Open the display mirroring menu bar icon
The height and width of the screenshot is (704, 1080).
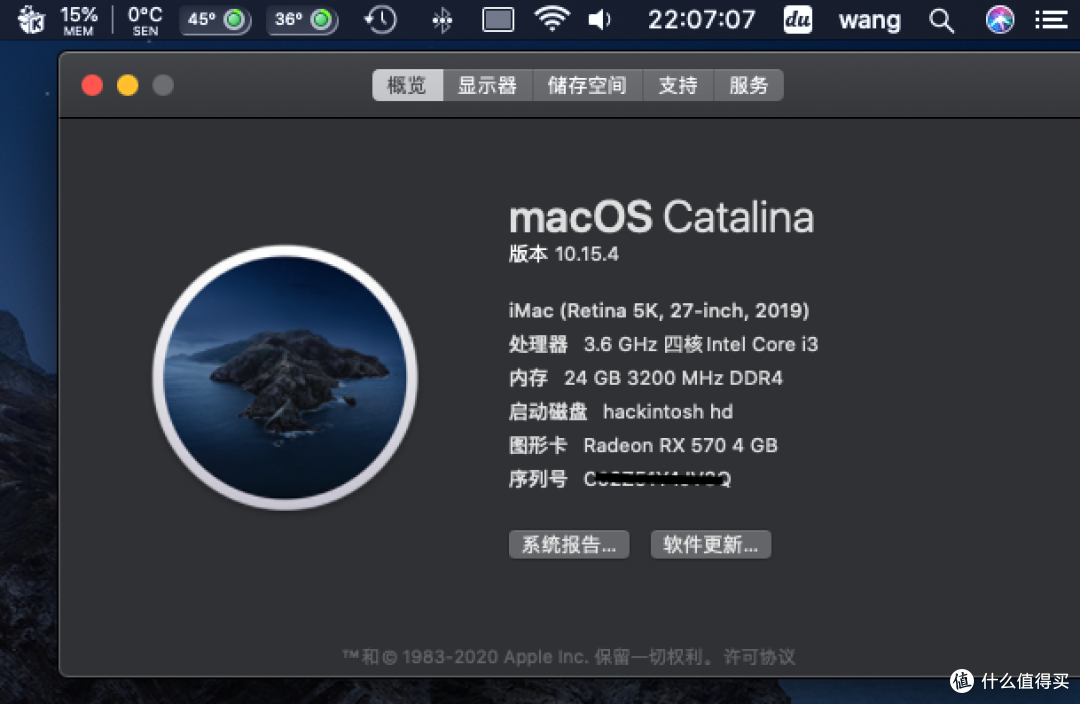pyautogui.click(x=497, y=19)
